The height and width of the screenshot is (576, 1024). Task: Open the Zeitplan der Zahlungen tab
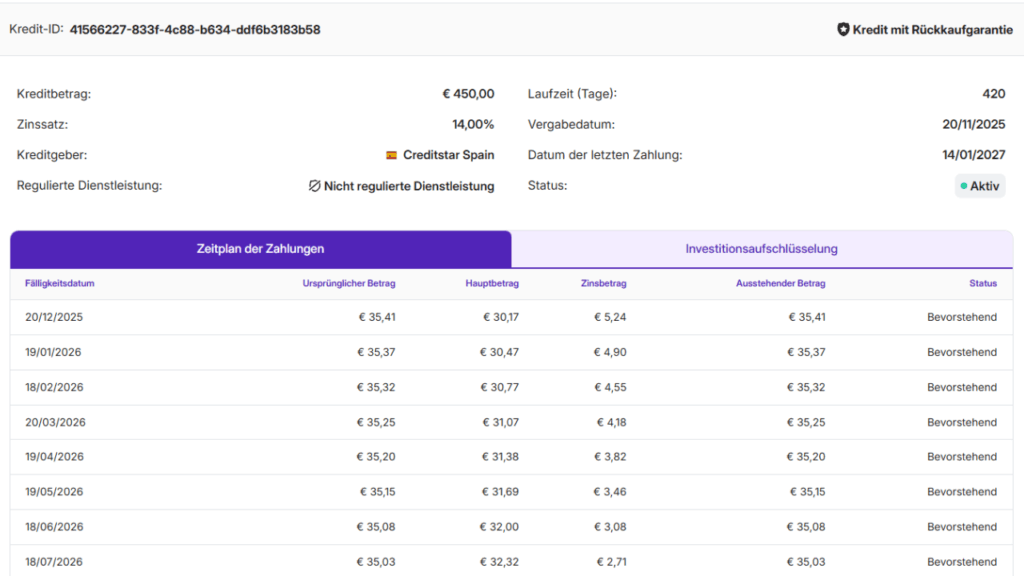[x=260, y=249]
